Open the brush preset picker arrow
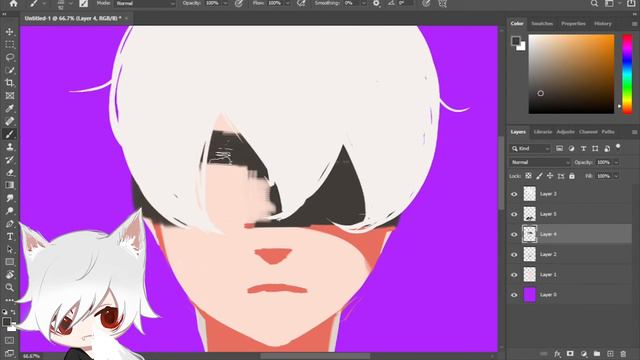The width and height of the screenshot is (640, 360). pos(71,3)
